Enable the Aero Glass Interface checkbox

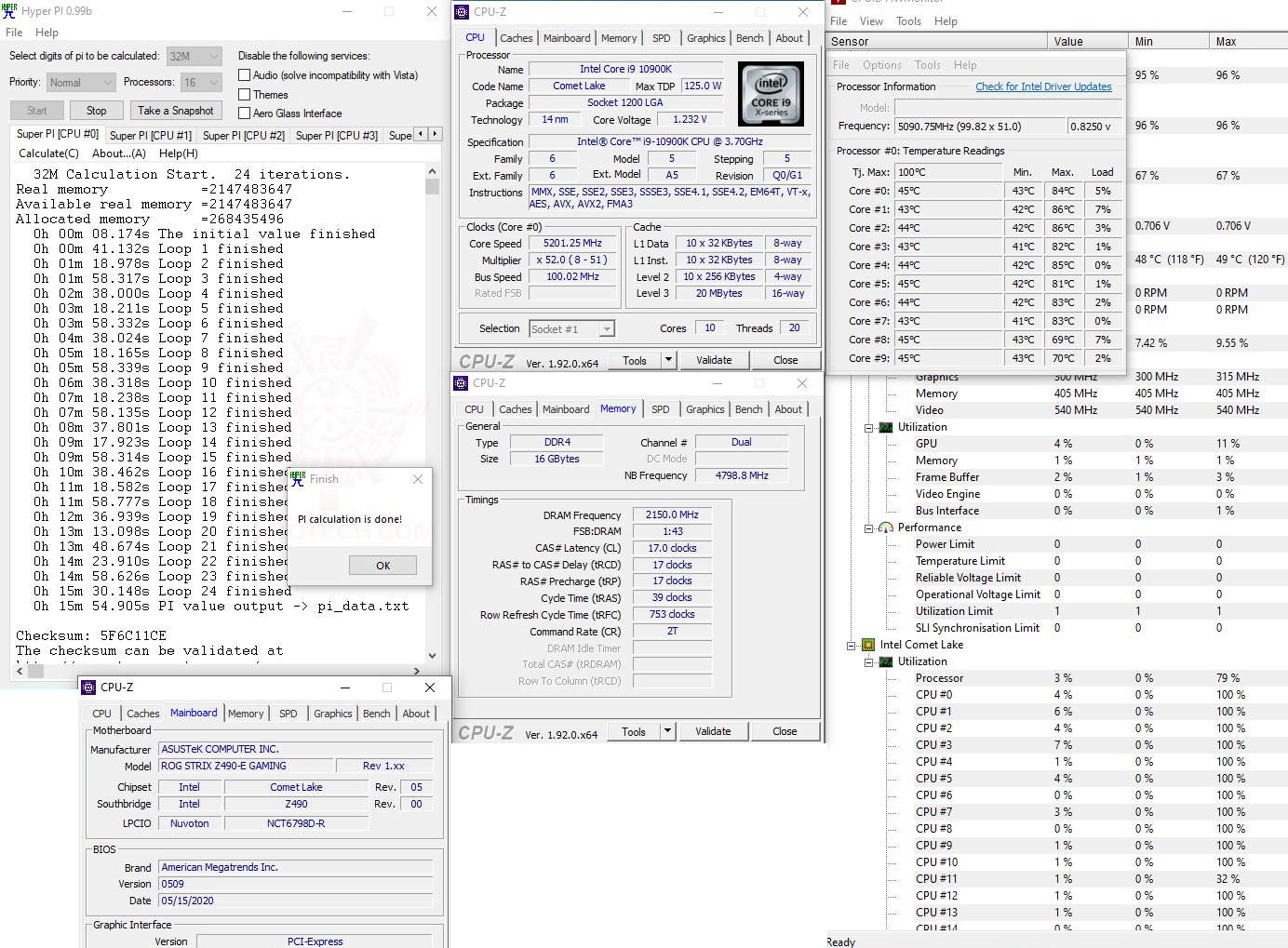243,113
